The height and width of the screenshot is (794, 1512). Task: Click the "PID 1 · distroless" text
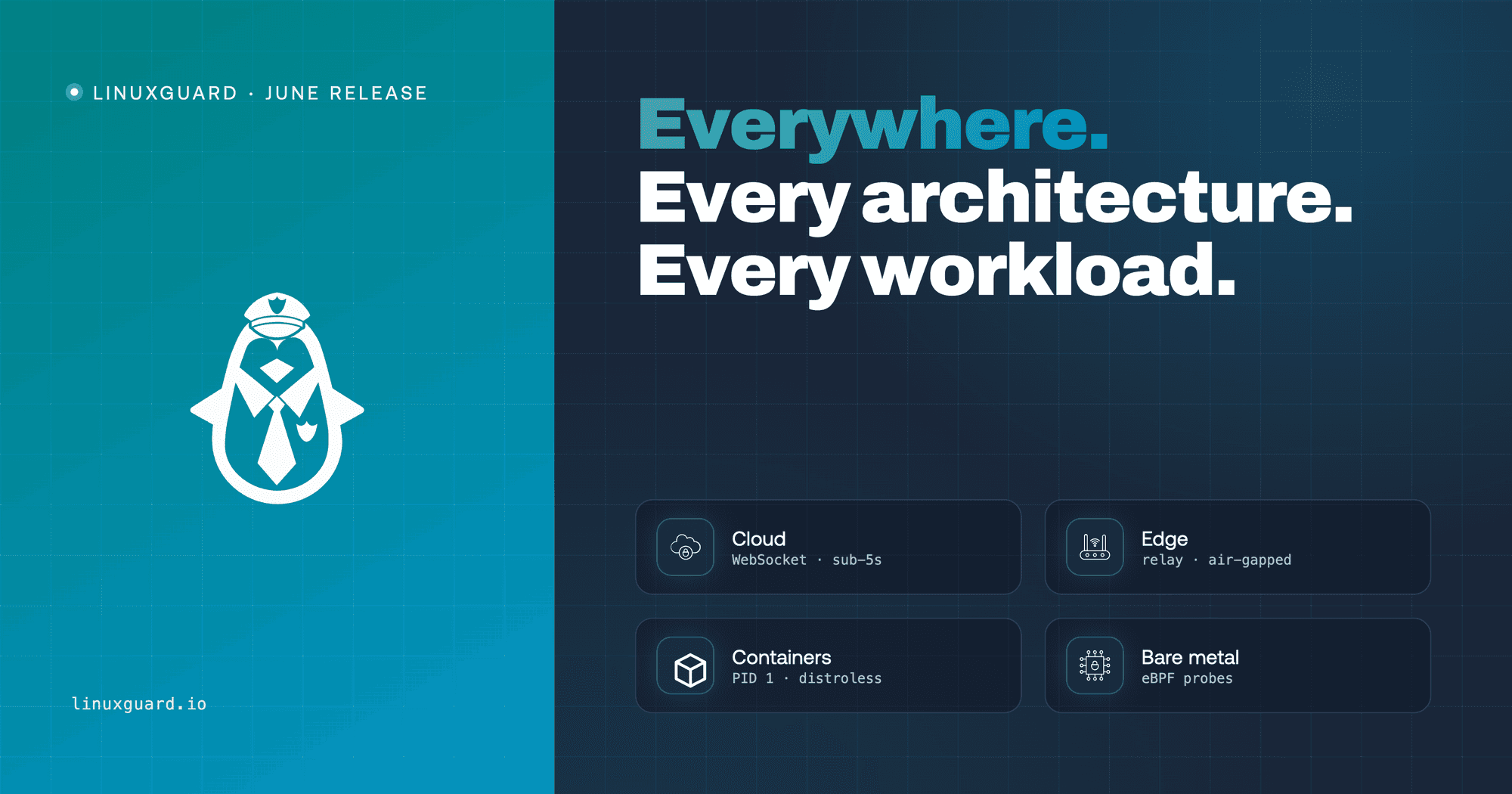pyautogui.click(x=807, y=678)
